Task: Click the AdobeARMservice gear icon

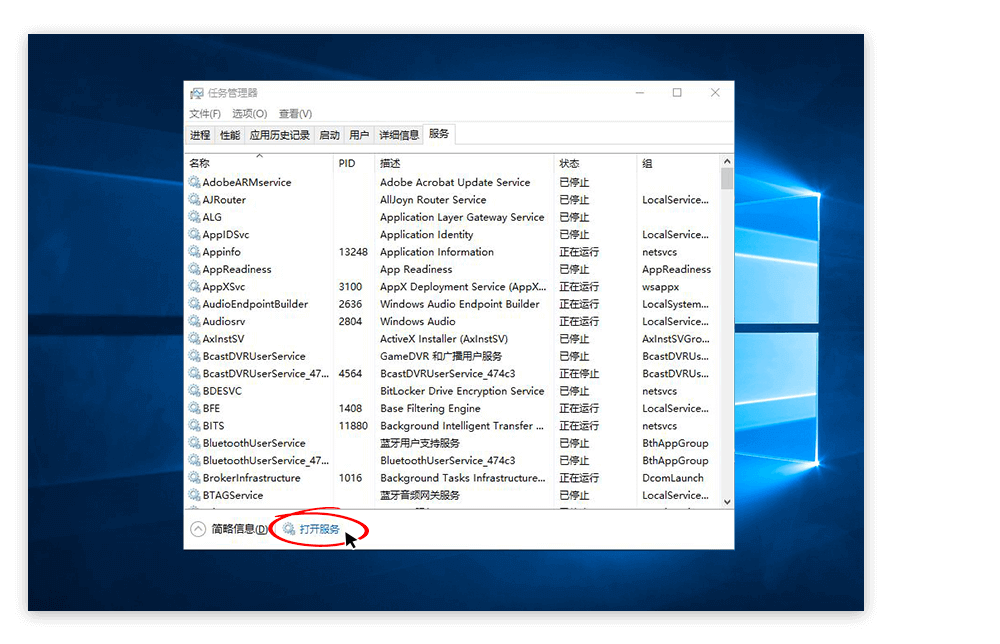Action: click(x=192, y=182)
